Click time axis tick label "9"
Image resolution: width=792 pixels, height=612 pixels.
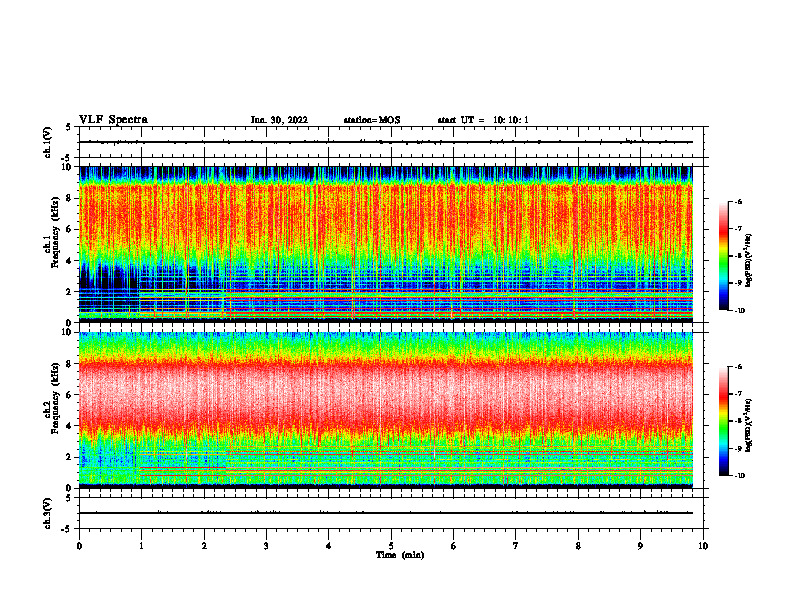640,546
